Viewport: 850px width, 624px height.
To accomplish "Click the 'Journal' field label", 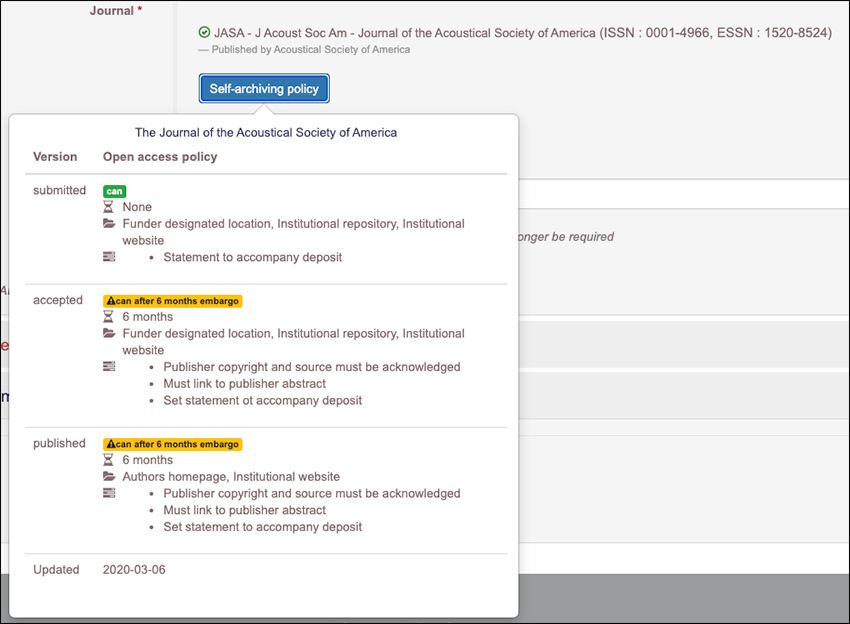I will 112,10.
